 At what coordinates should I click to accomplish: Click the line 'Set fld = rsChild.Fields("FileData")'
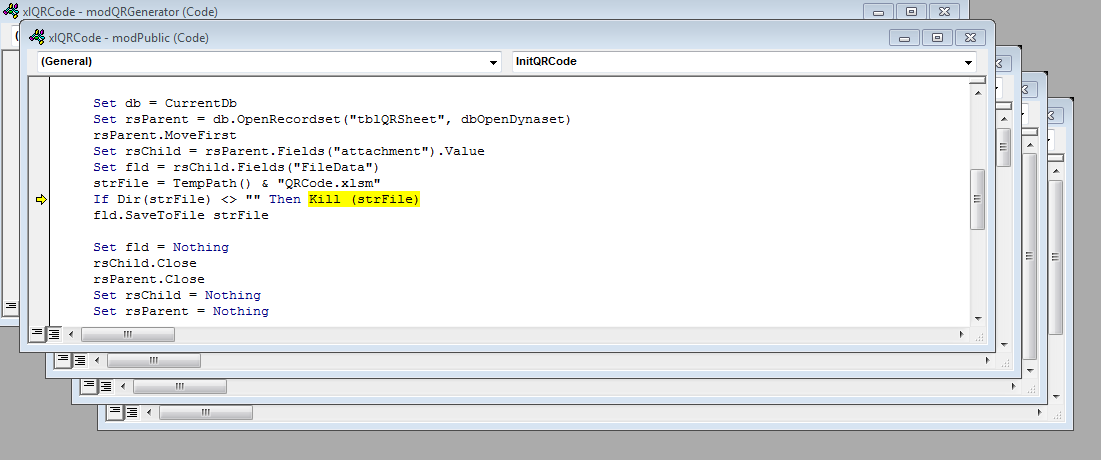[236, 167]
